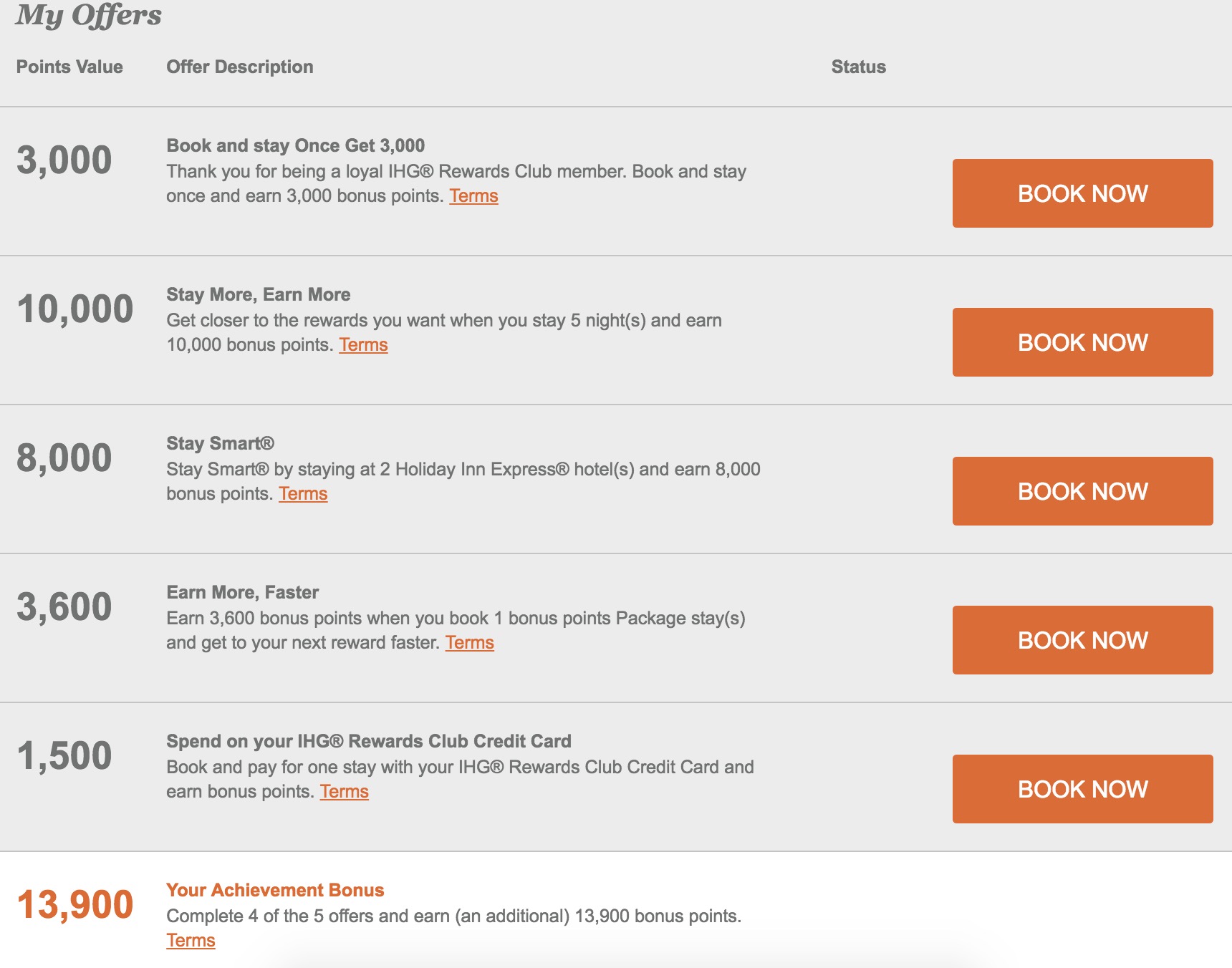This screenshot has height=968, width=1232.
Task: View Terms for Your Achievement Bonus
Action: pos(191,941)
